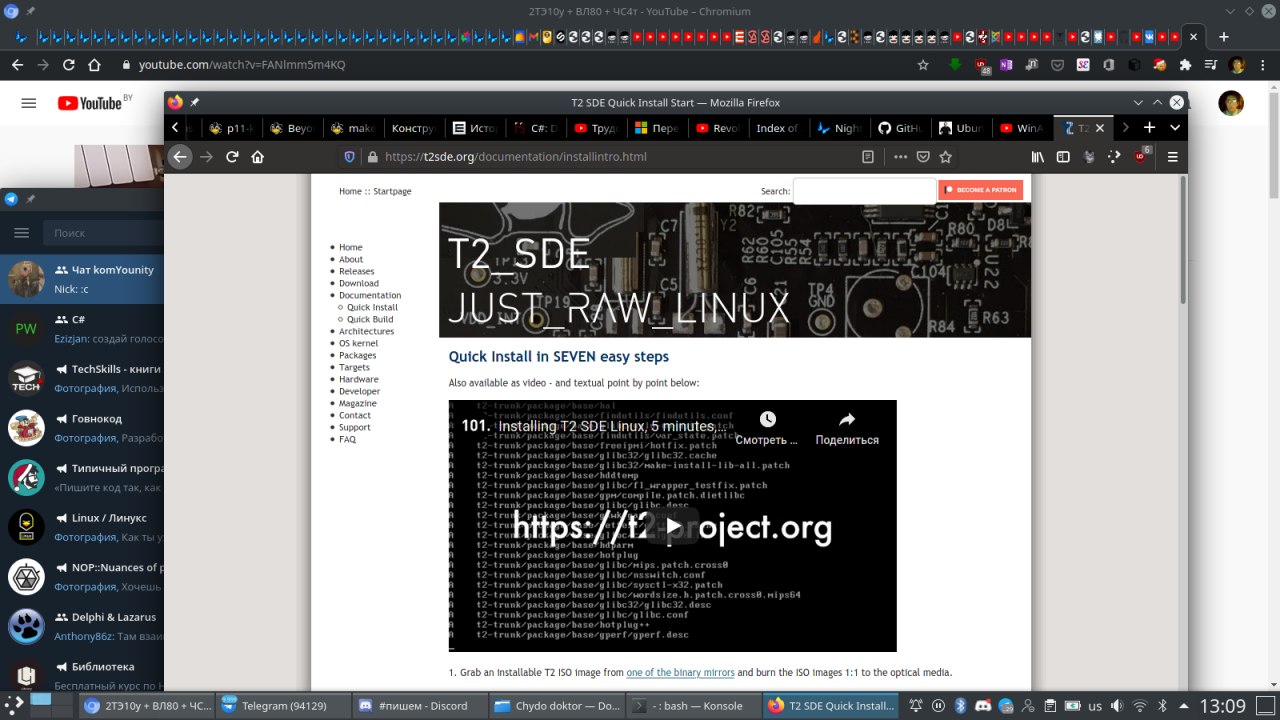The image size is (1280, 720).
Task: Open Firefox Library icon
Action: (x=1039, y=157)
